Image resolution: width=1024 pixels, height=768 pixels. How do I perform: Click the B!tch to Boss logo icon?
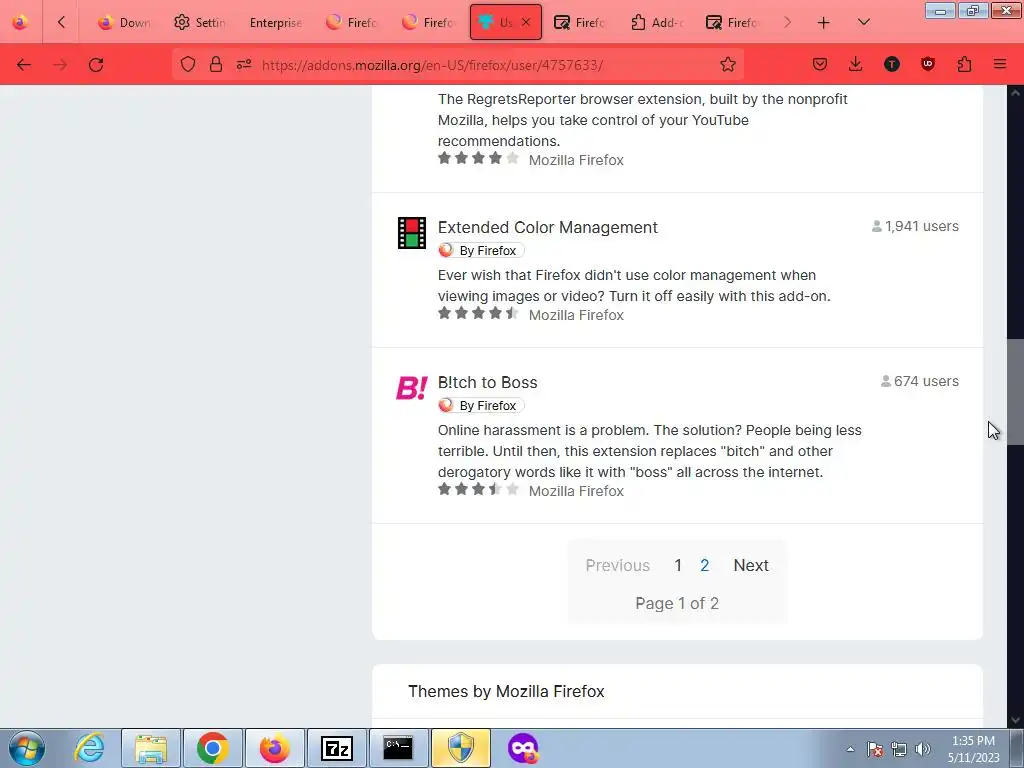(x=411, y=388)
